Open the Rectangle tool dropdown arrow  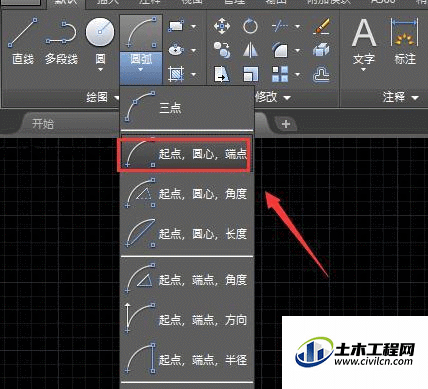[x=193, y=26]
